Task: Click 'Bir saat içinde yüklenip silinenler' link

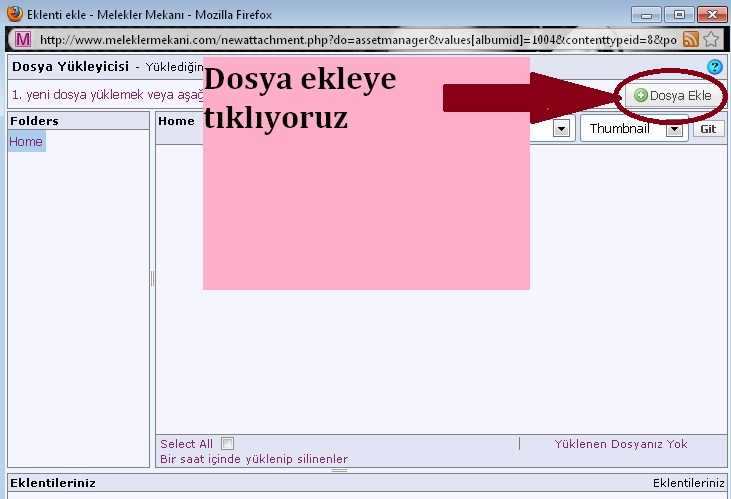Action: coord(254,459)
